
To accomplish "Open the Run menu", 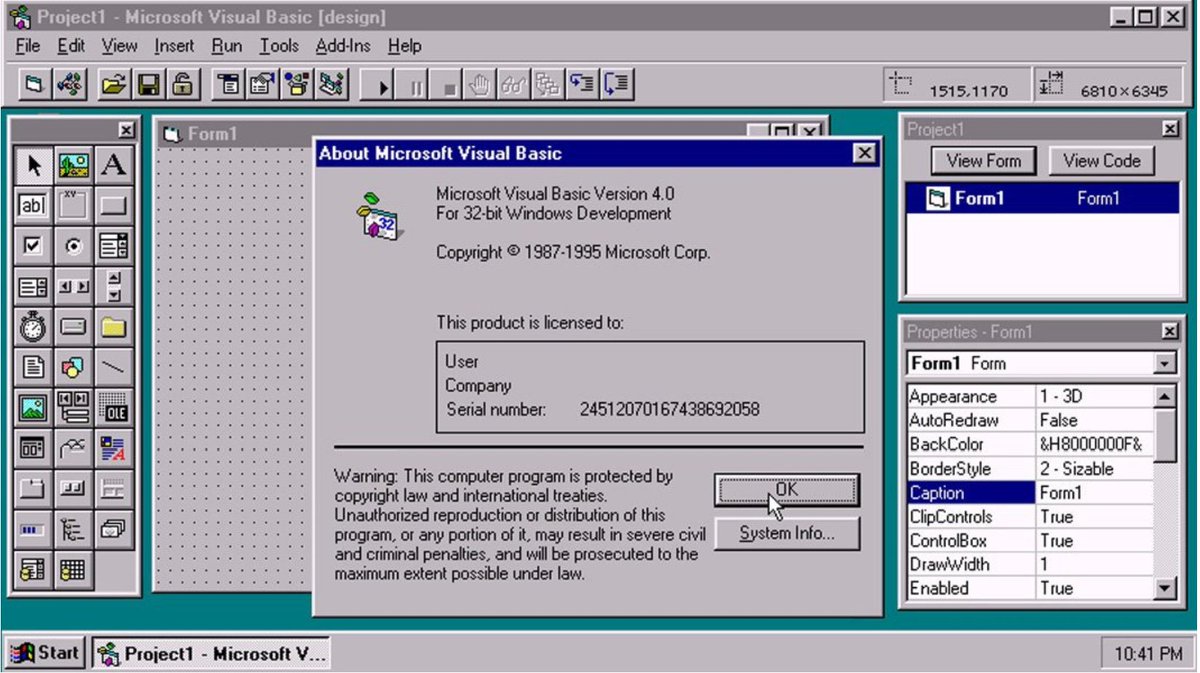I will pos(226,46).
